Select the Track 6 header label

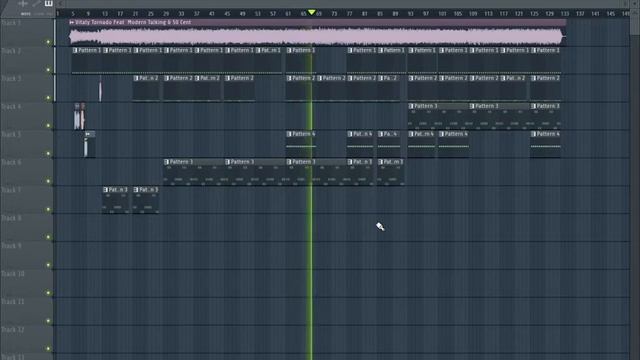click(11, 162)
